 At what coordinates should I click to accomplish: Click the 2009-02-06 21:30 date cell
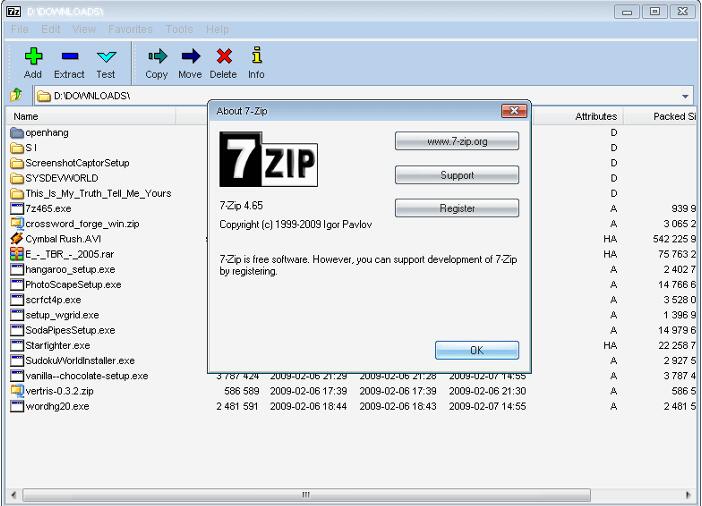click(x=488, y=391)
